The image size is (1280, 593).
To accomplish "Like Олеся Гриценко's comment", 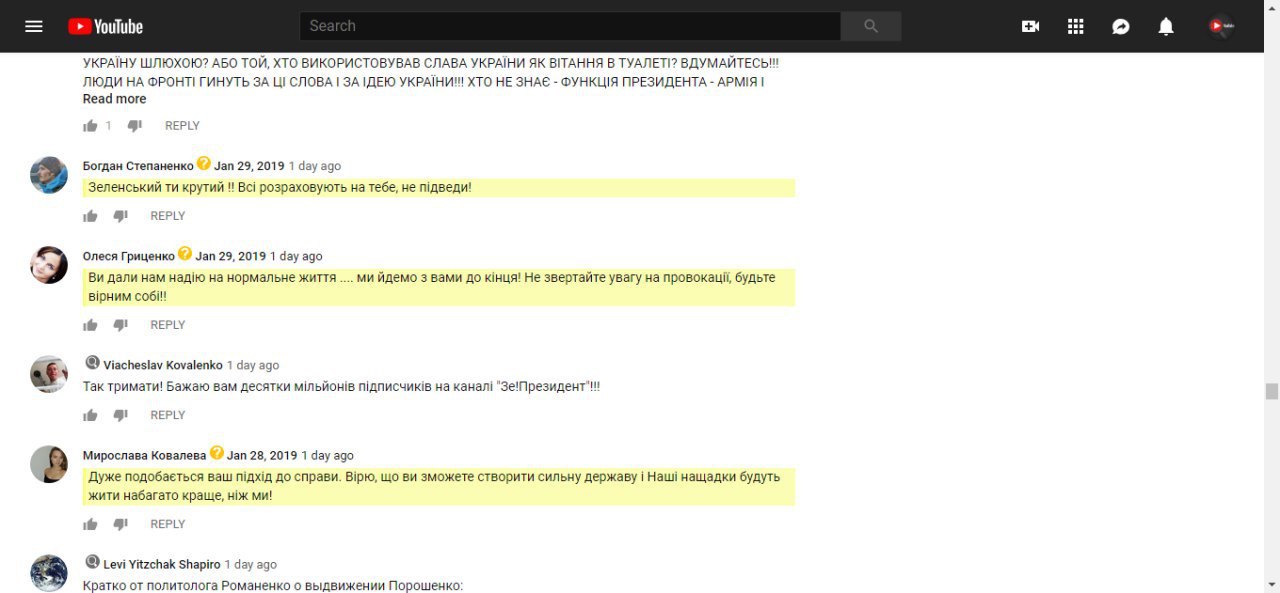I will pyautogui.click(x=90, y=325).
